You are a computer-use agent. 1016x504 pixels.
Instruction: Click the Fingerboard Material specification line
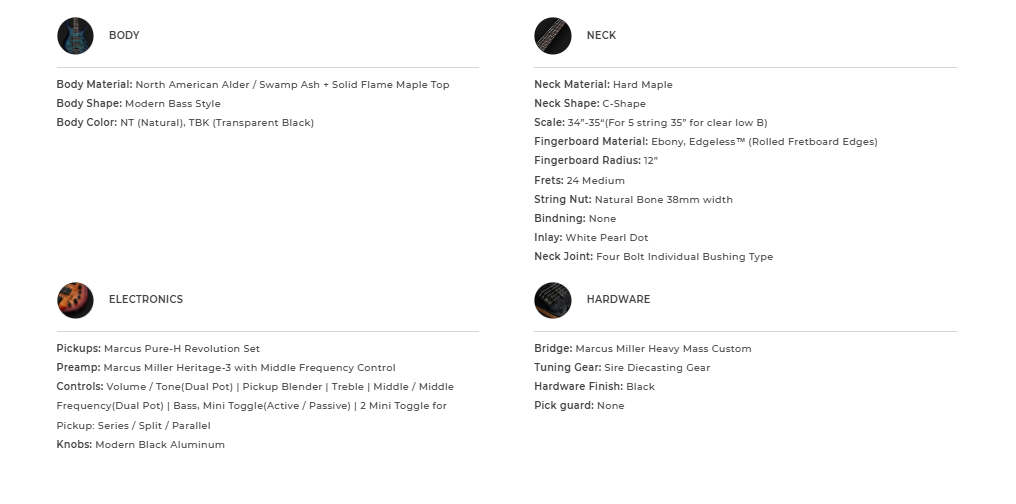[x=705, y=142]
